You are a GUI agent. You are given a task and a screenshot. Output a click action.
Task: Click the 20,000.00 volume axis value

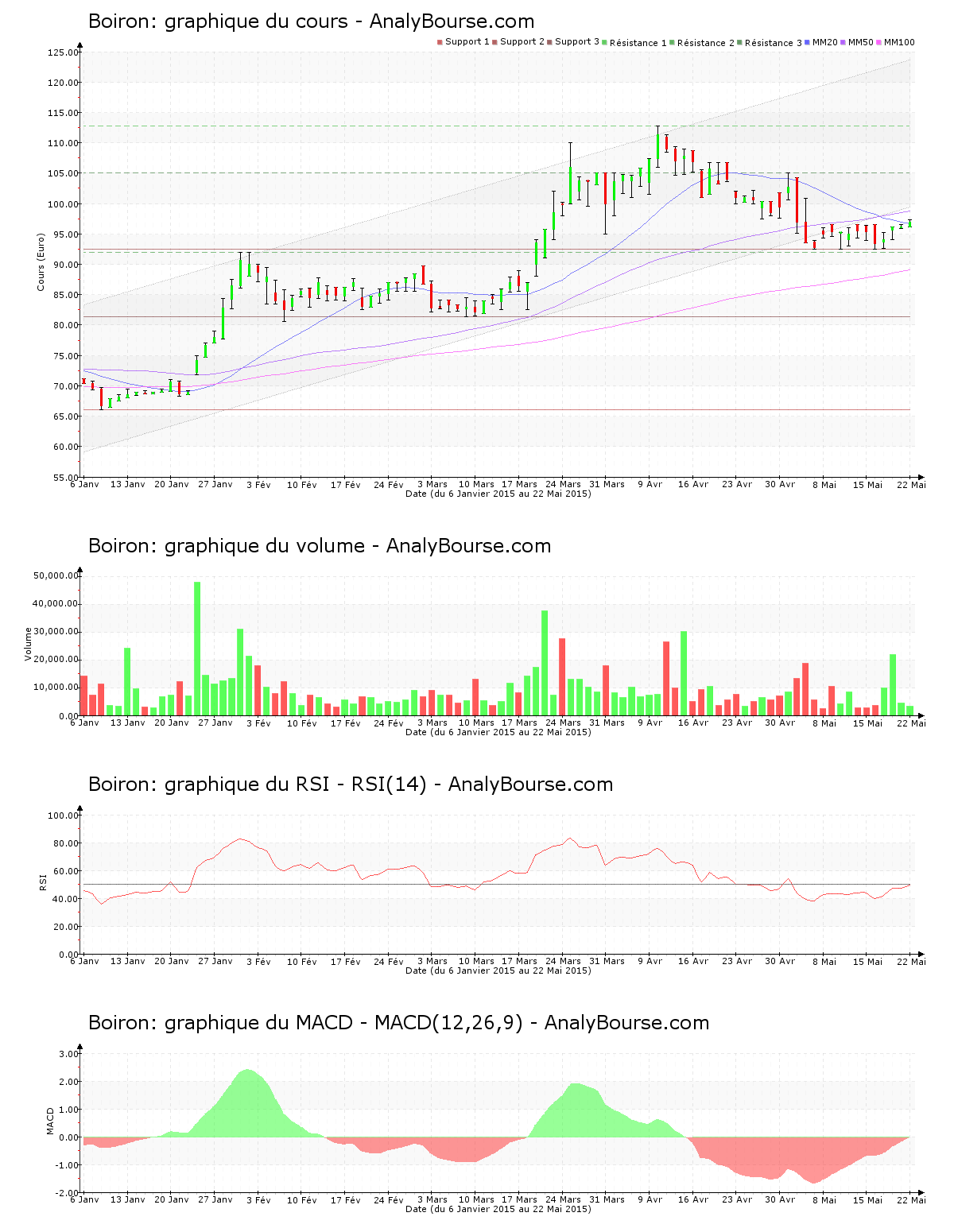click(x=56, y=660)
